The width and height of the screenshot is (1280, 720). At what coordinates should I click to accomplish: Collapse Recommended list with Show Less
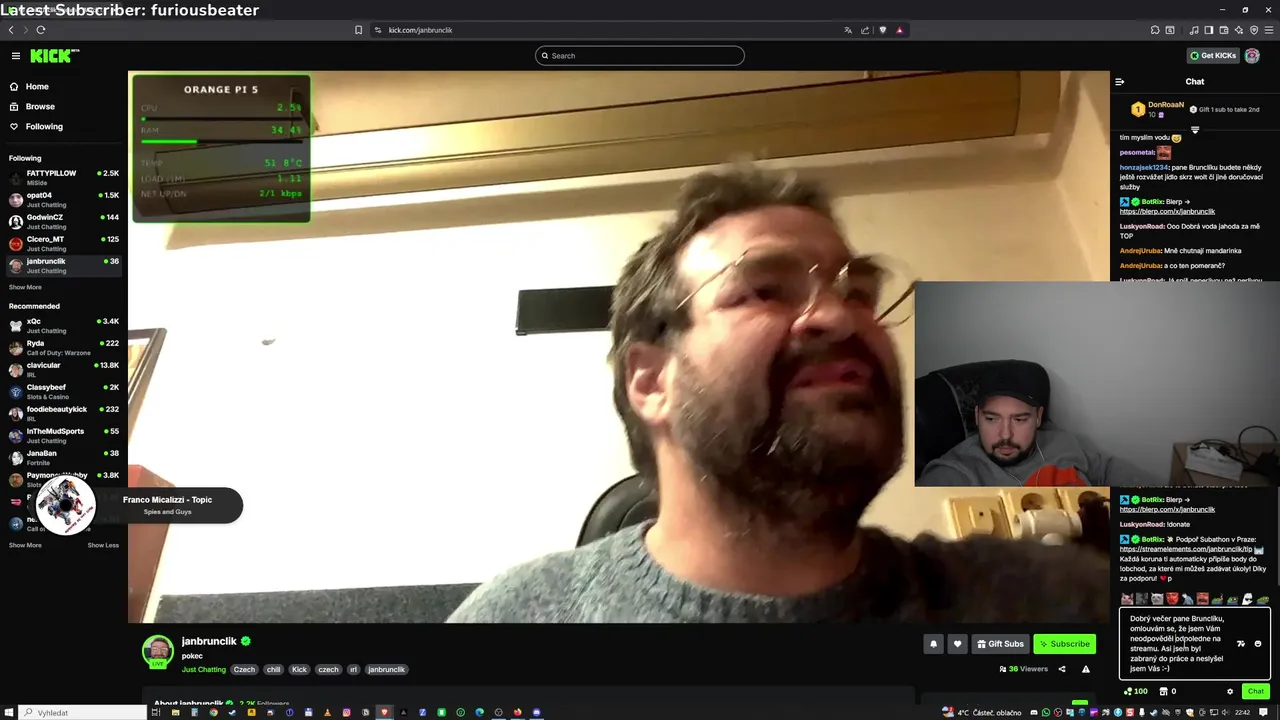point(103,545)
